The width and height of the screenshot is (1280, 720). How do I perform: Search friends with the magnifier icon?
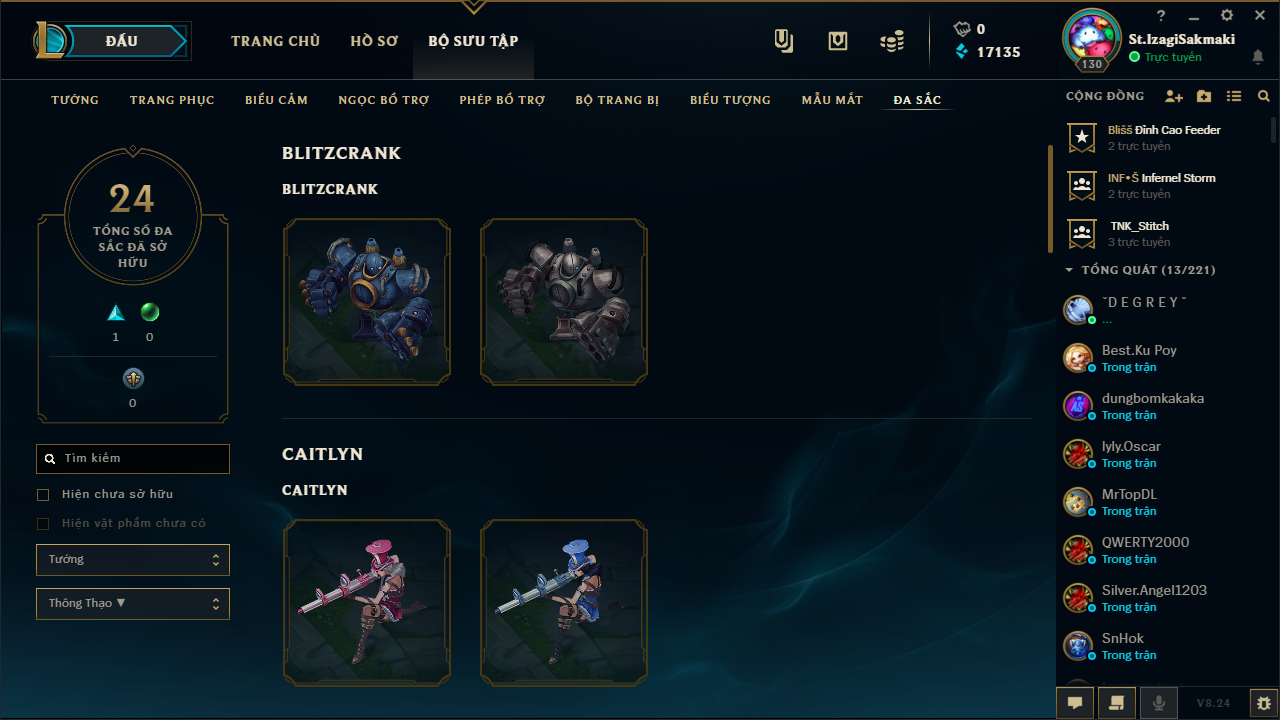tap(1264, 97)
